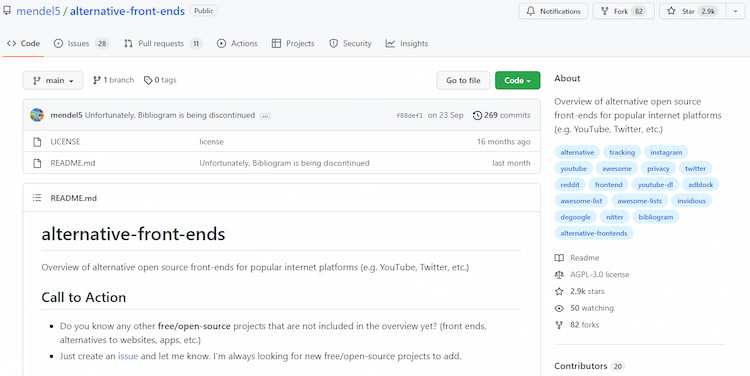
Task: Select the 'awesome-lists' topic tag
Action: 639,201
